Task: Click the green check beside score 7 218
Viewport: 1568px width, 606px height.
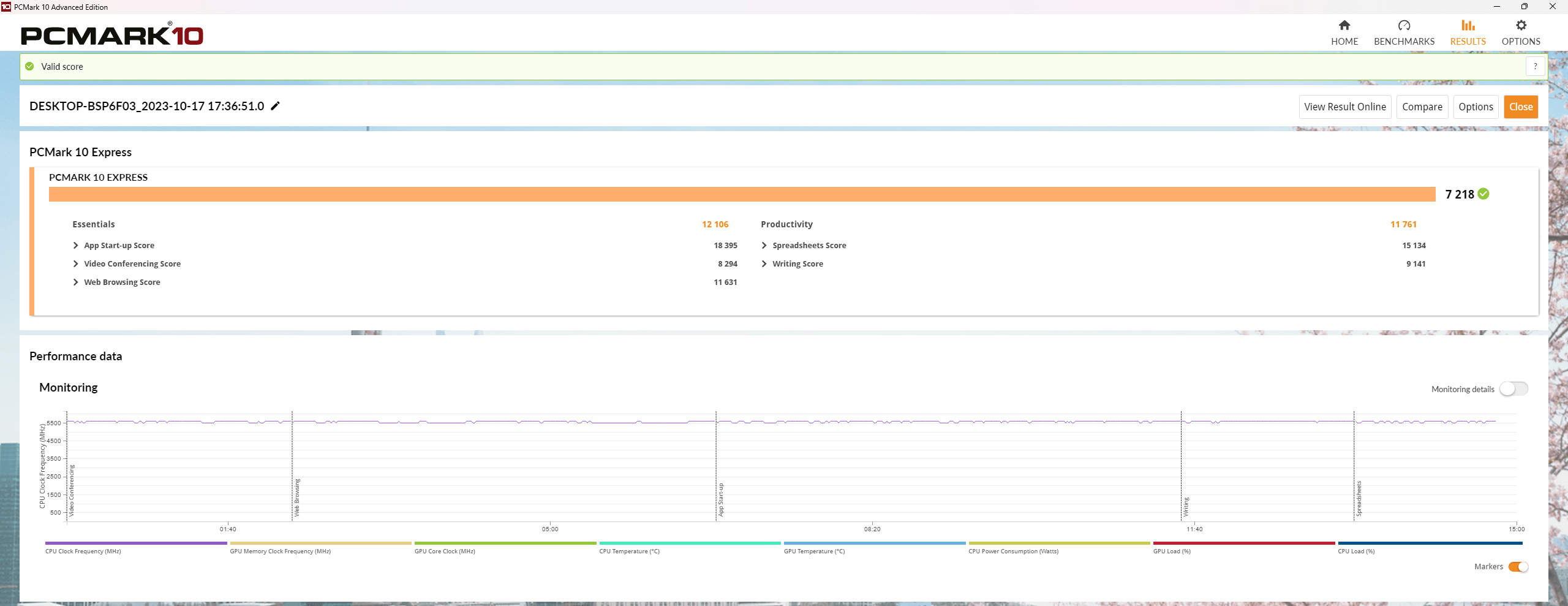Action: click(x=1483, y=194)
